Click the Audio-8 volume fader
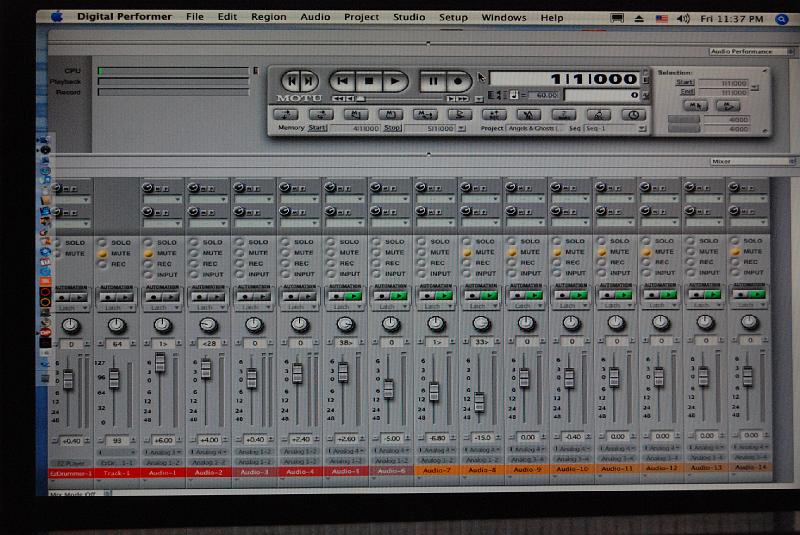Viewport: 800px width, 535px height. (x=479, y=402)
